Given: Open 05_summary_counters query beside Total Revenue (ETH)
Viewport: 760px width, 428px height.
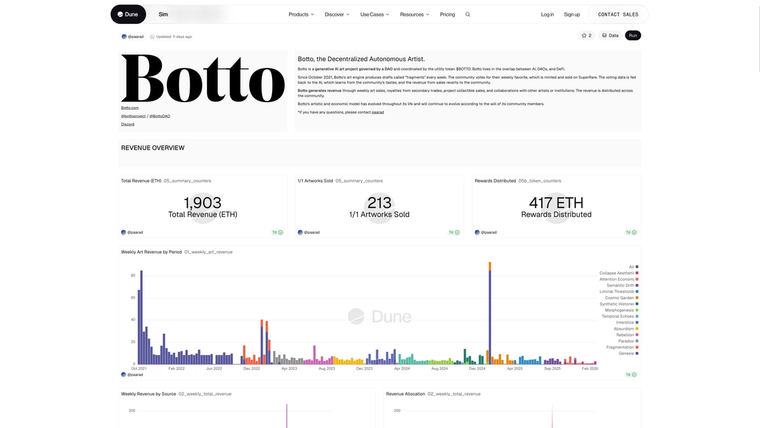Looking at the screenshot, I should (187, 181).
